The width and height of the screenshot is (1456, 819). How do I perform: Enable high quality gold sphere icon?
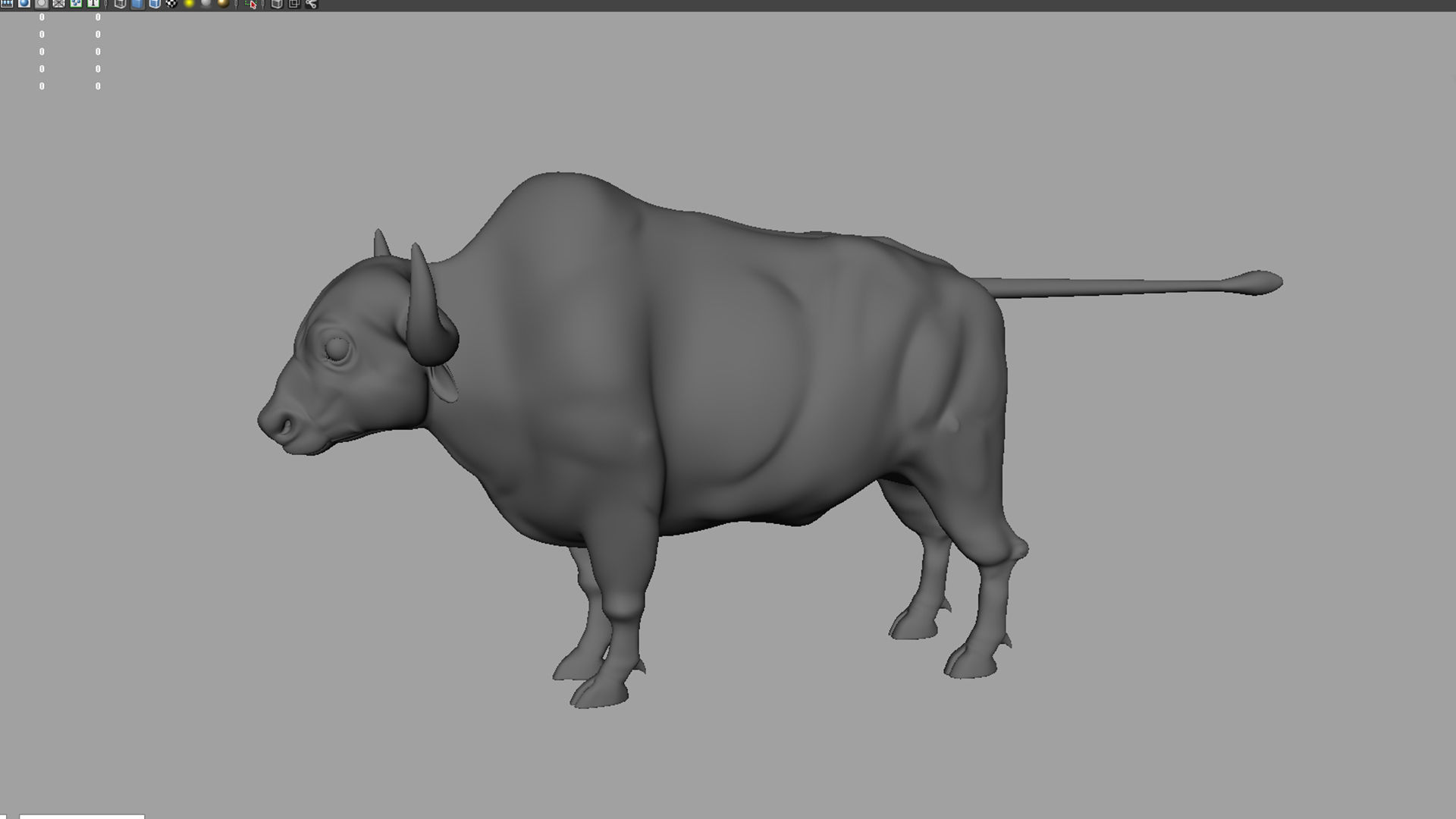coord(224,3)
